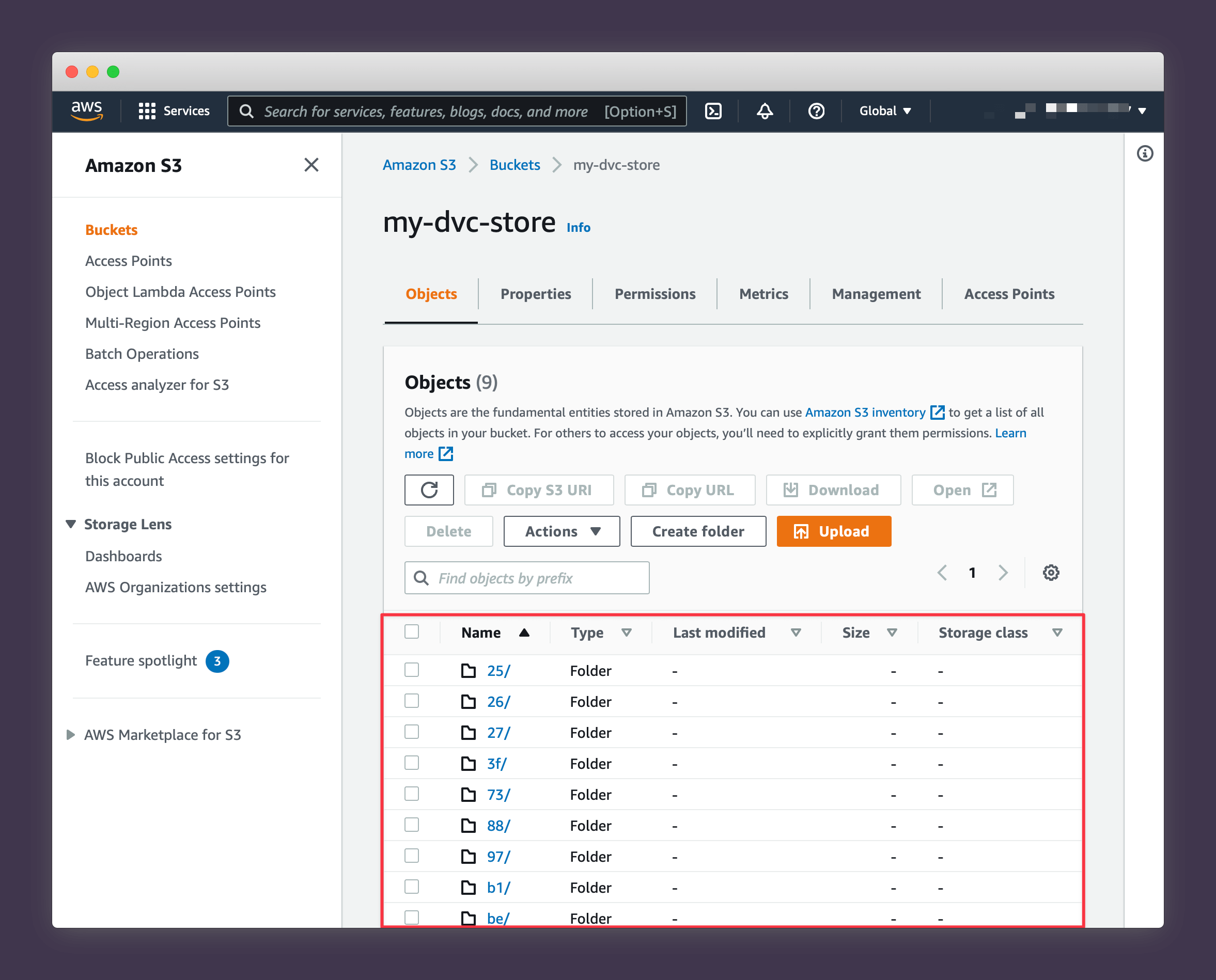The image size is (1216, 980).
Task: Open the Global region dropdown
Action: [885, 111]
